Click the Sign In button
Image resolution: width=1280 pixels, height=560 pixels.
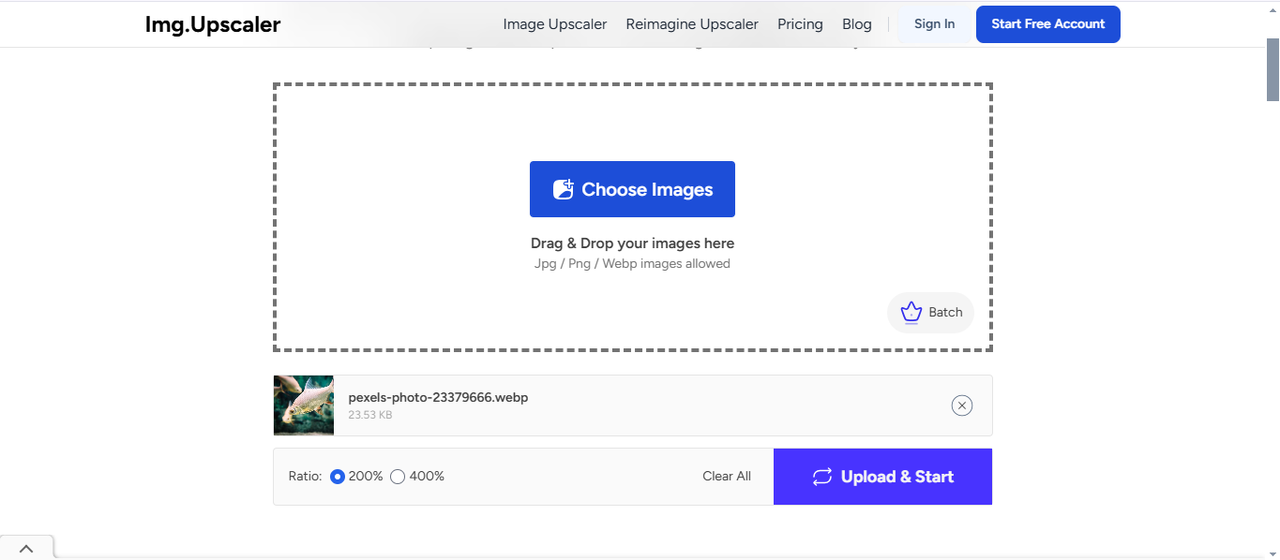[x=934, y=24]
